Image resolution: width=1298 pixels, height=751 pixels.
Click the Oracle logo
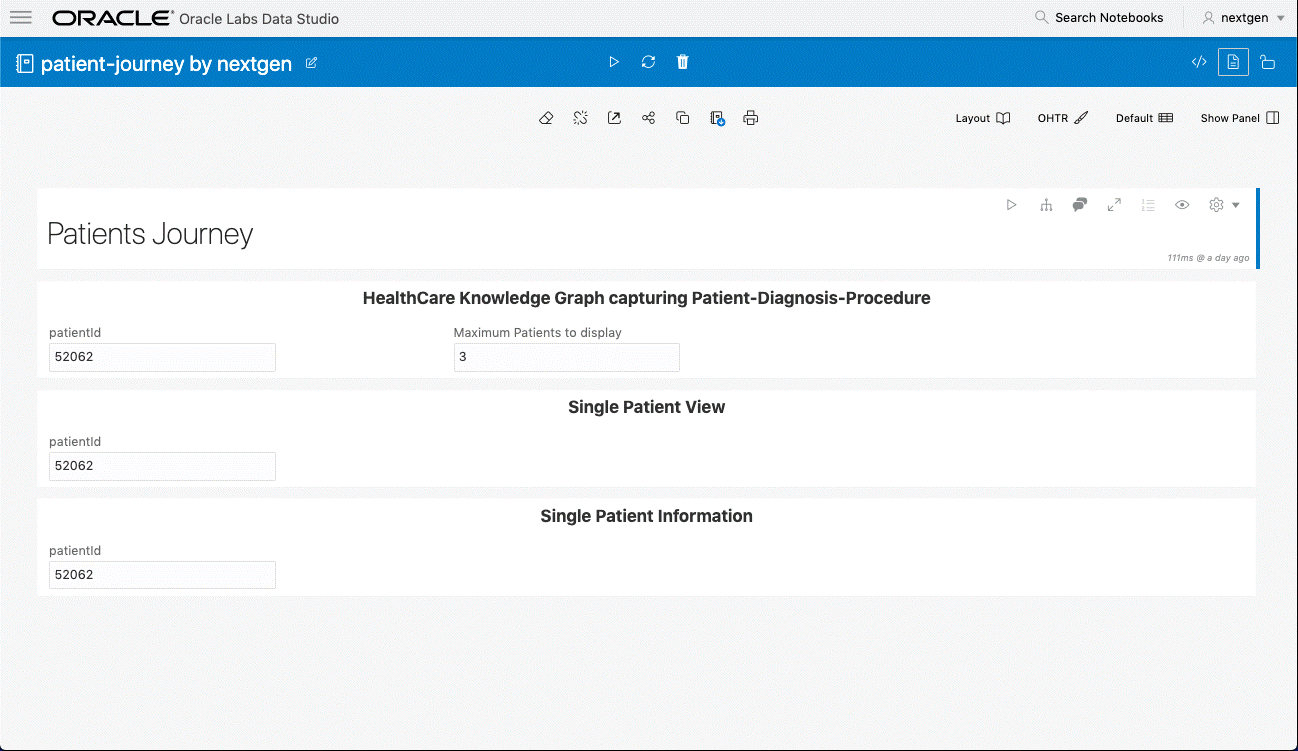click(x=112, y=18)
